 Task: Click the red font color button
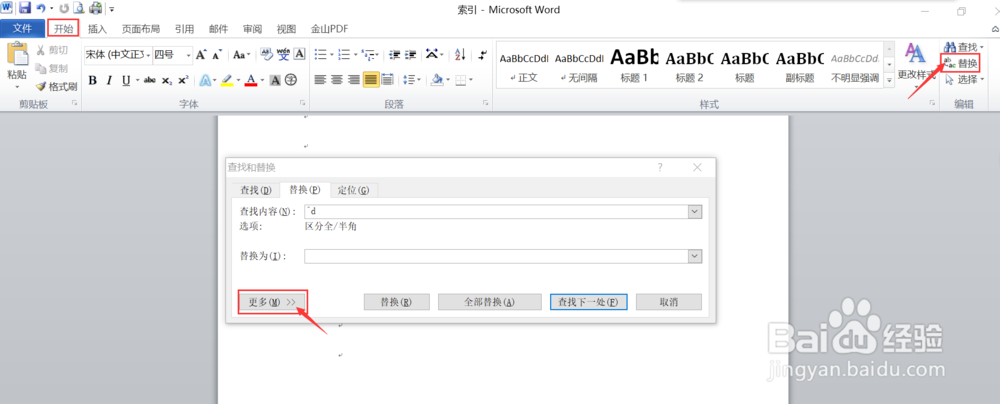[251, 80]
